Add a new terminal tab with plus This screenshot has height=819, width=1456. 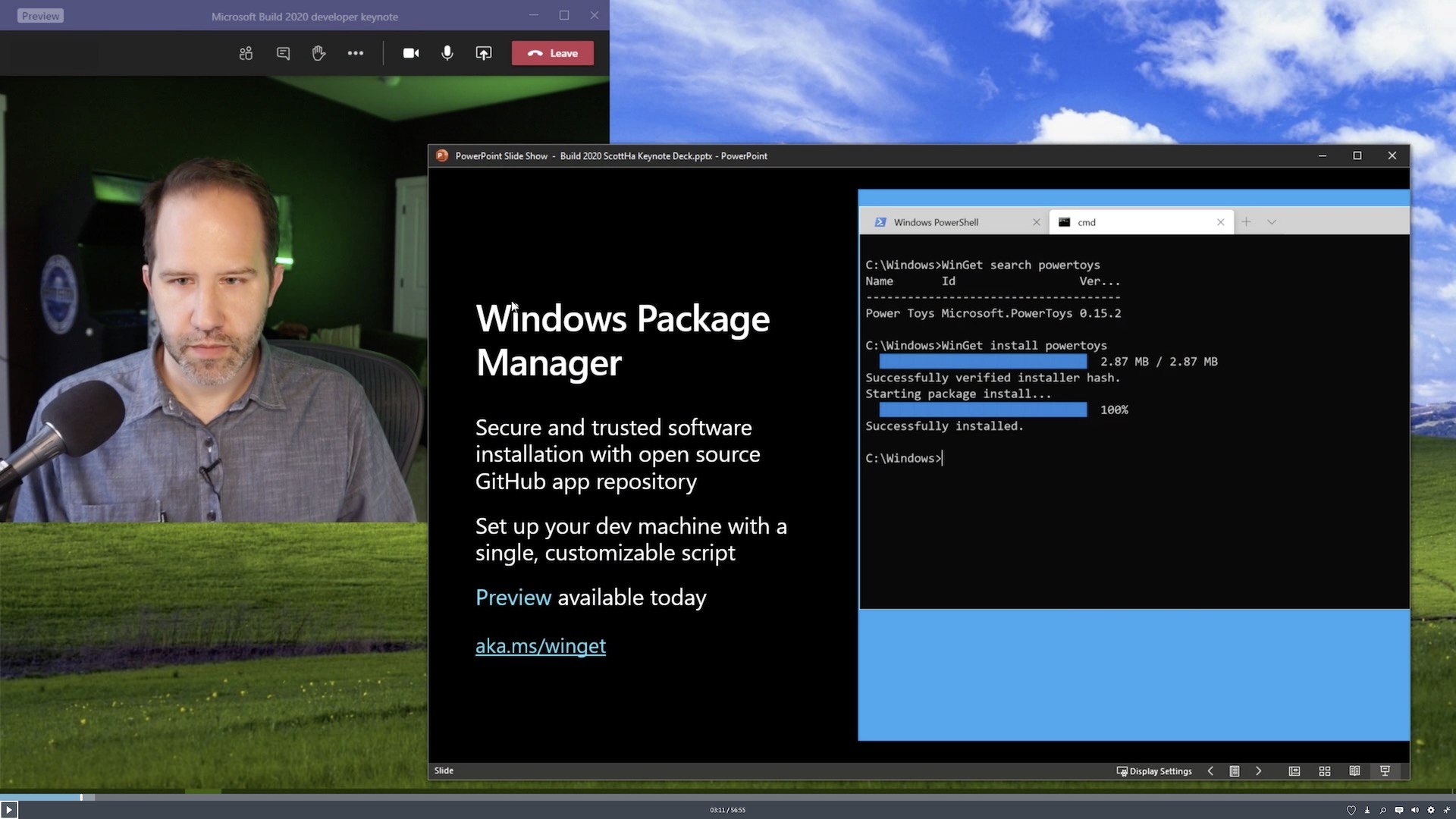click(1246, 221)
